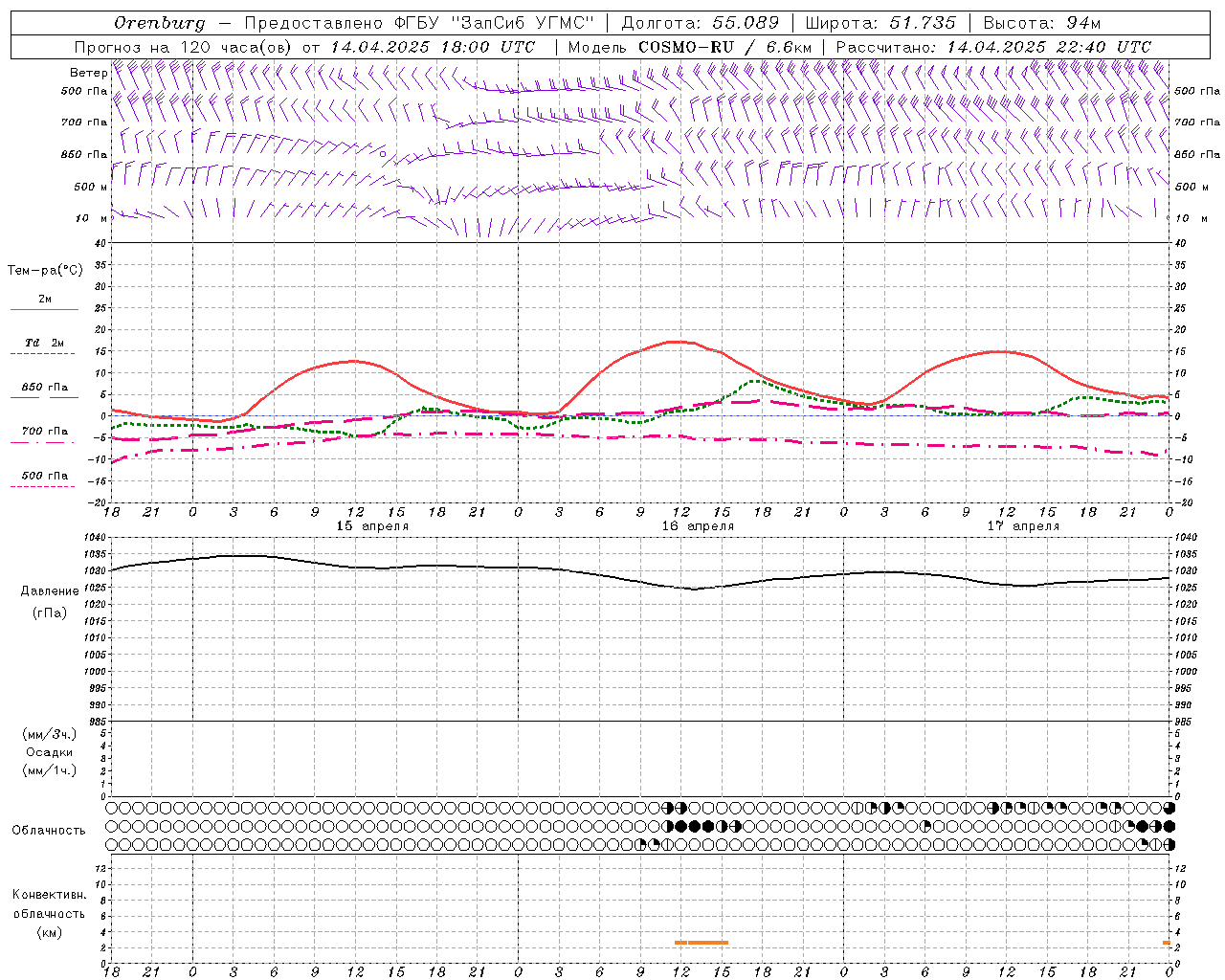Click the 'Тем-ра(°C)' temperature panel label
This screenshot has width=1225, height=980.
[45, 271]
